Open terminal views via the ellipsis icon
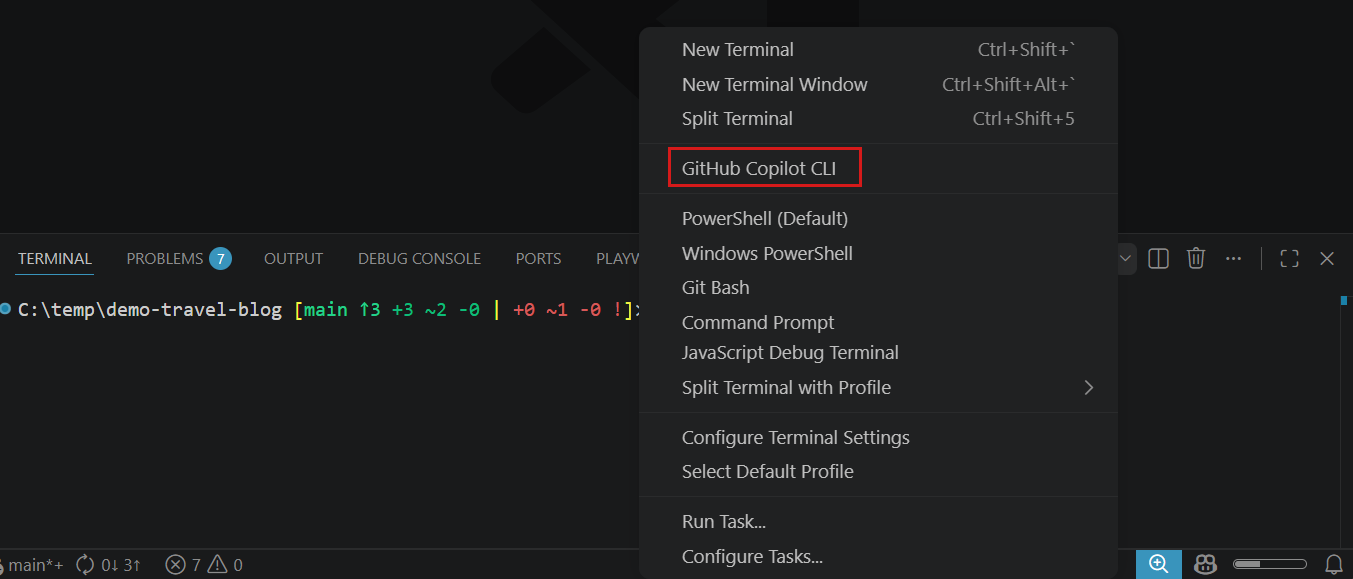The height and width of the screenshot is (579, 1353). coord(1233,258)
